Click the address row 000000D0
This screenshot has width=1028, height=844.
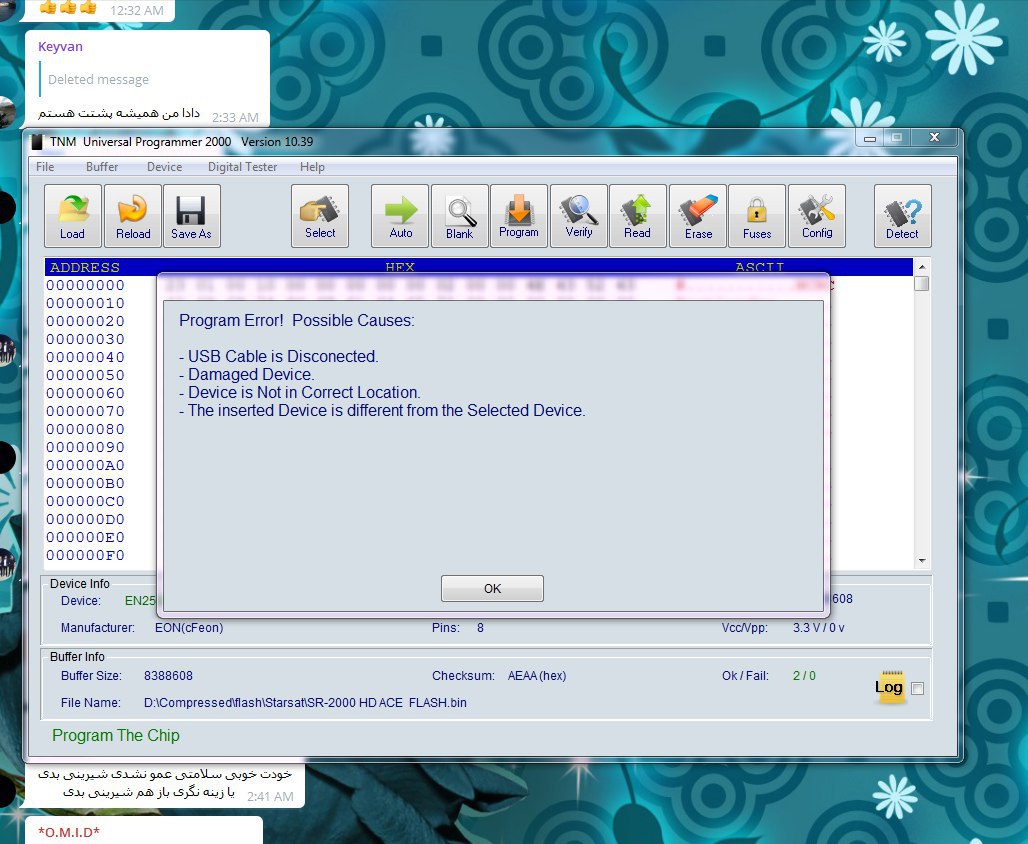click(85, 519)
